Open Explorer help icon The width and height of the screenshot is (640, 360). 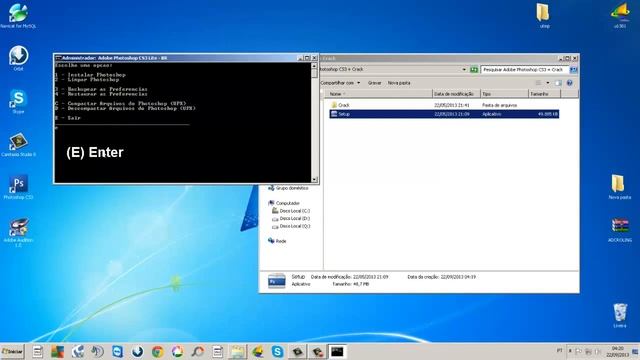[569, 83]
